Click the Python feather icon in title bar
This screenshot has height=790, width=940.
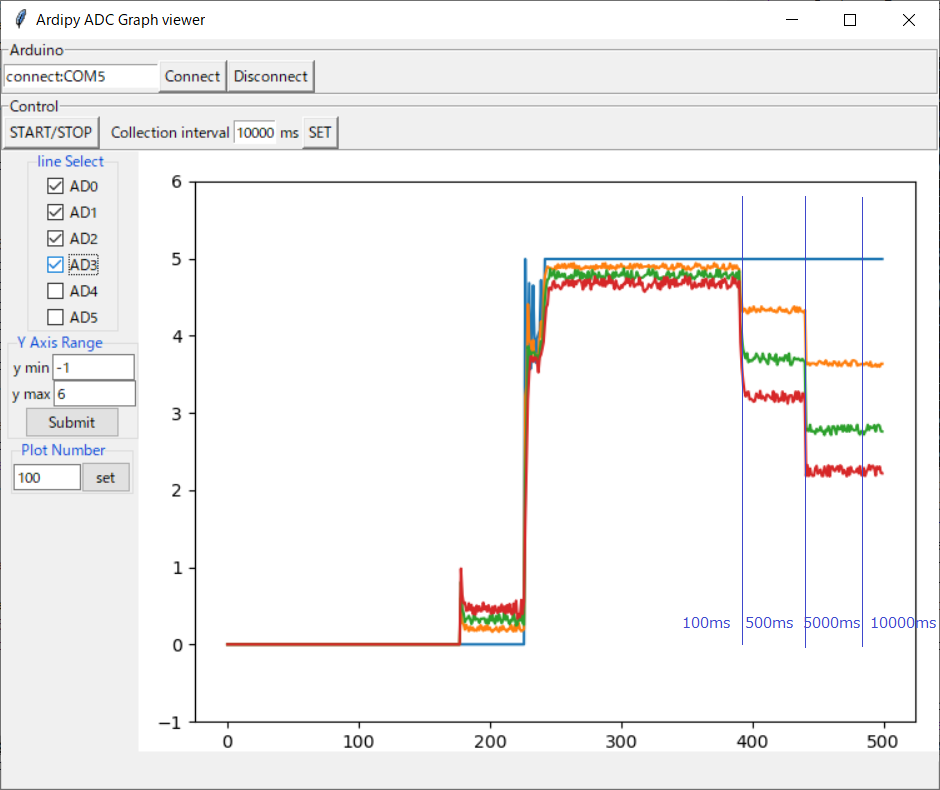pyautogui.click(x=19, y=19)
